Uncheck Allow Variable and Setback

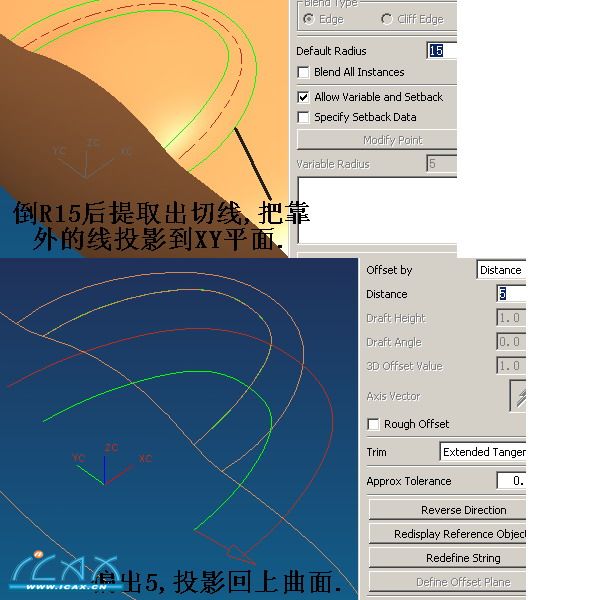pyautogui.click(x=303, y=97)
